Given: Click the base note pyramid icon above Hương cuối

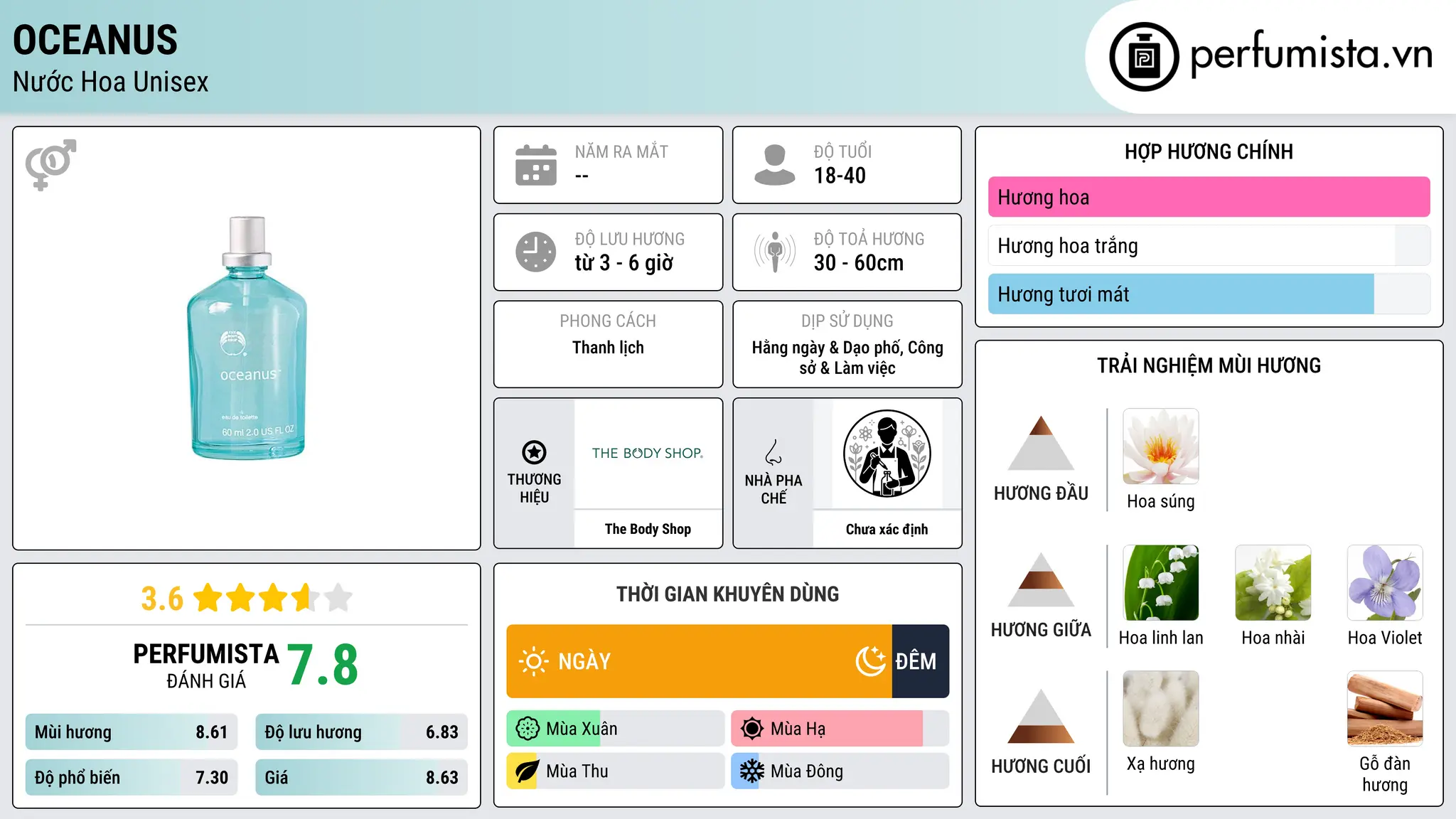Looking at the screenshot, I should [x=1041, y=716].
